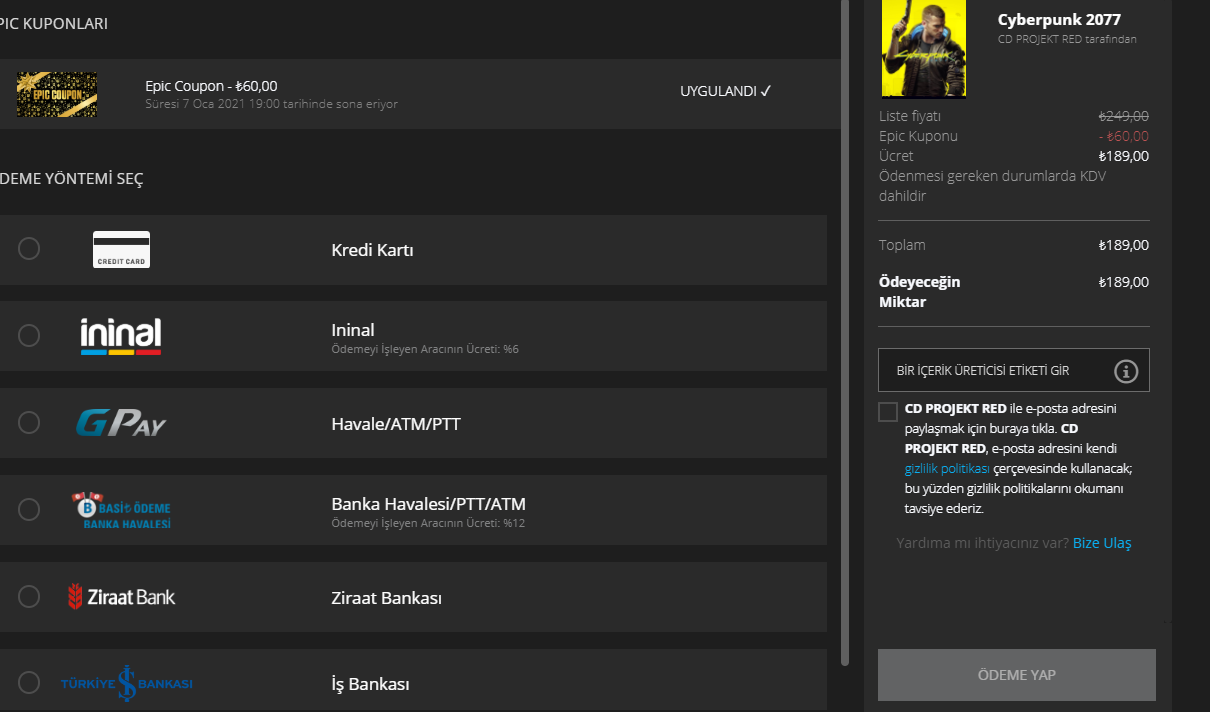Click the Cyberpunk 2077 cover thumbnail
This screenshot has height=712, width=1210.
click(x=924, y=48)
